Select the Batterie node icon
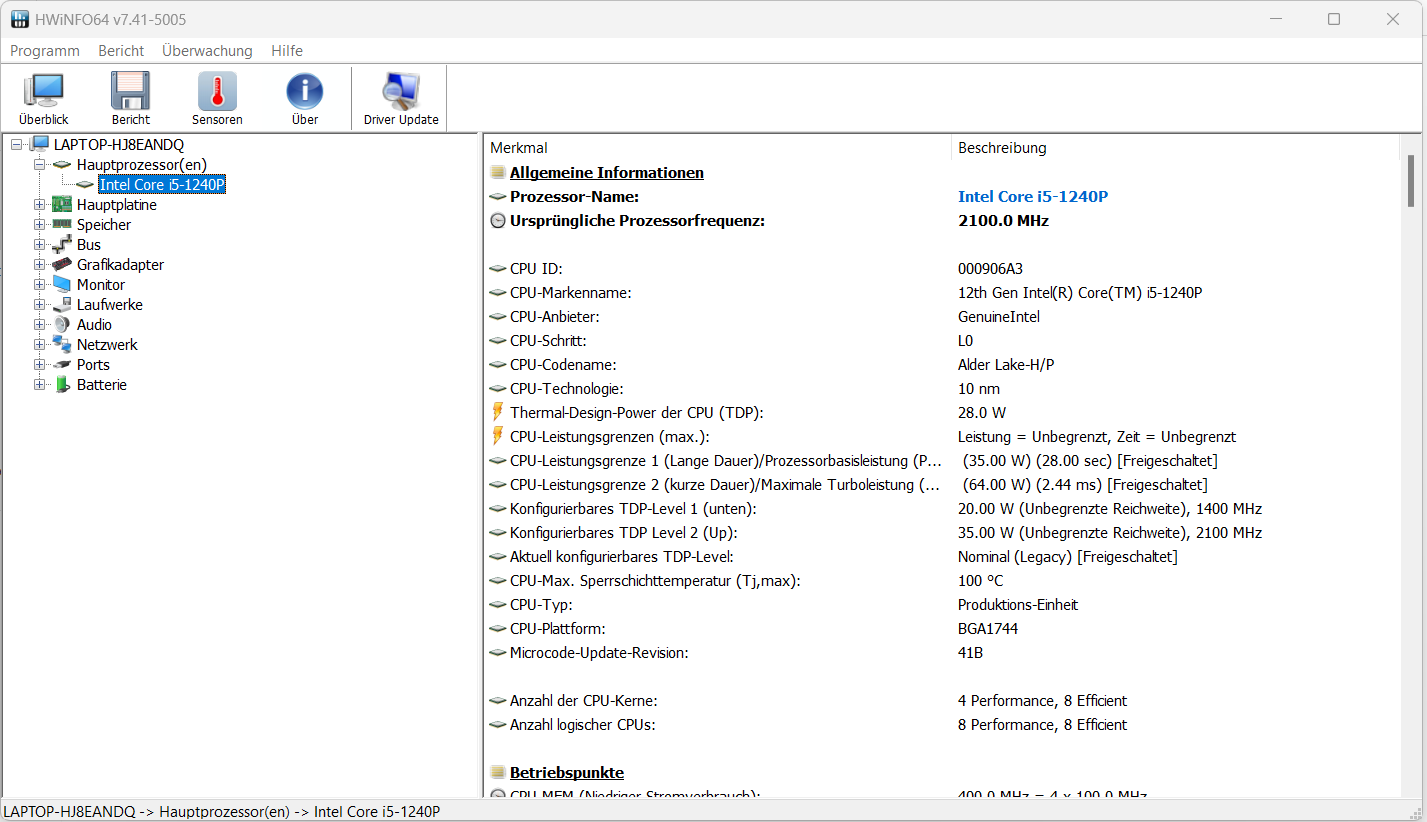This screenshot has height=822, width=1427. (x=62, y=385)
